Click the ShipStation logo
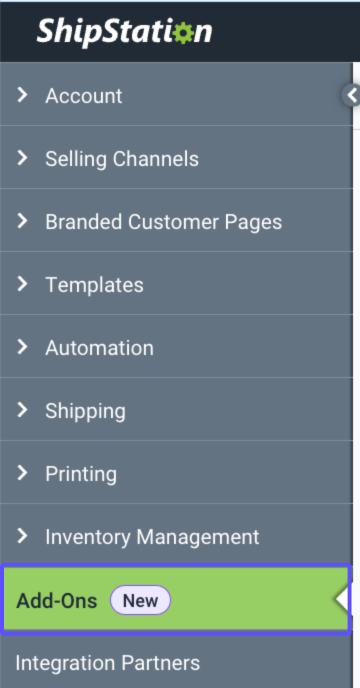Image resolution: width=360 pixels, height=688 pixels. point(124,32)
